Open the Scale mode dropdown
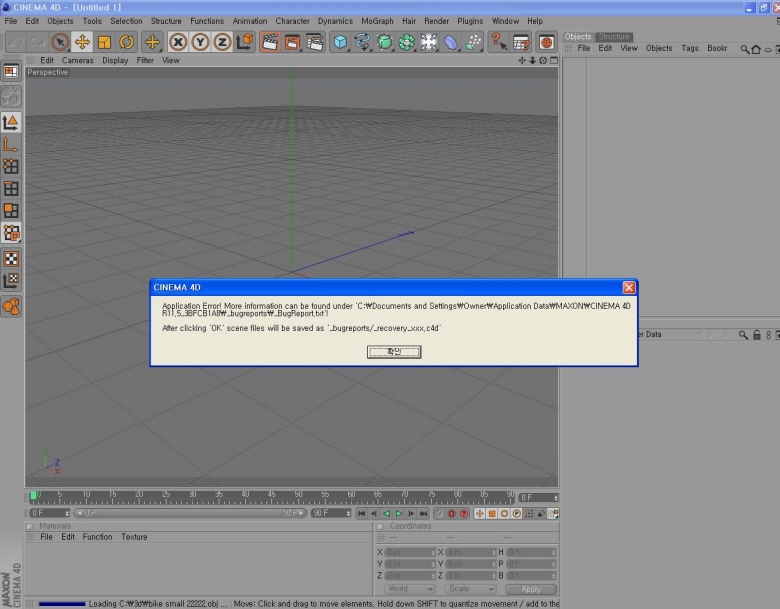780x609 pixels. click(x=471, y=589)
